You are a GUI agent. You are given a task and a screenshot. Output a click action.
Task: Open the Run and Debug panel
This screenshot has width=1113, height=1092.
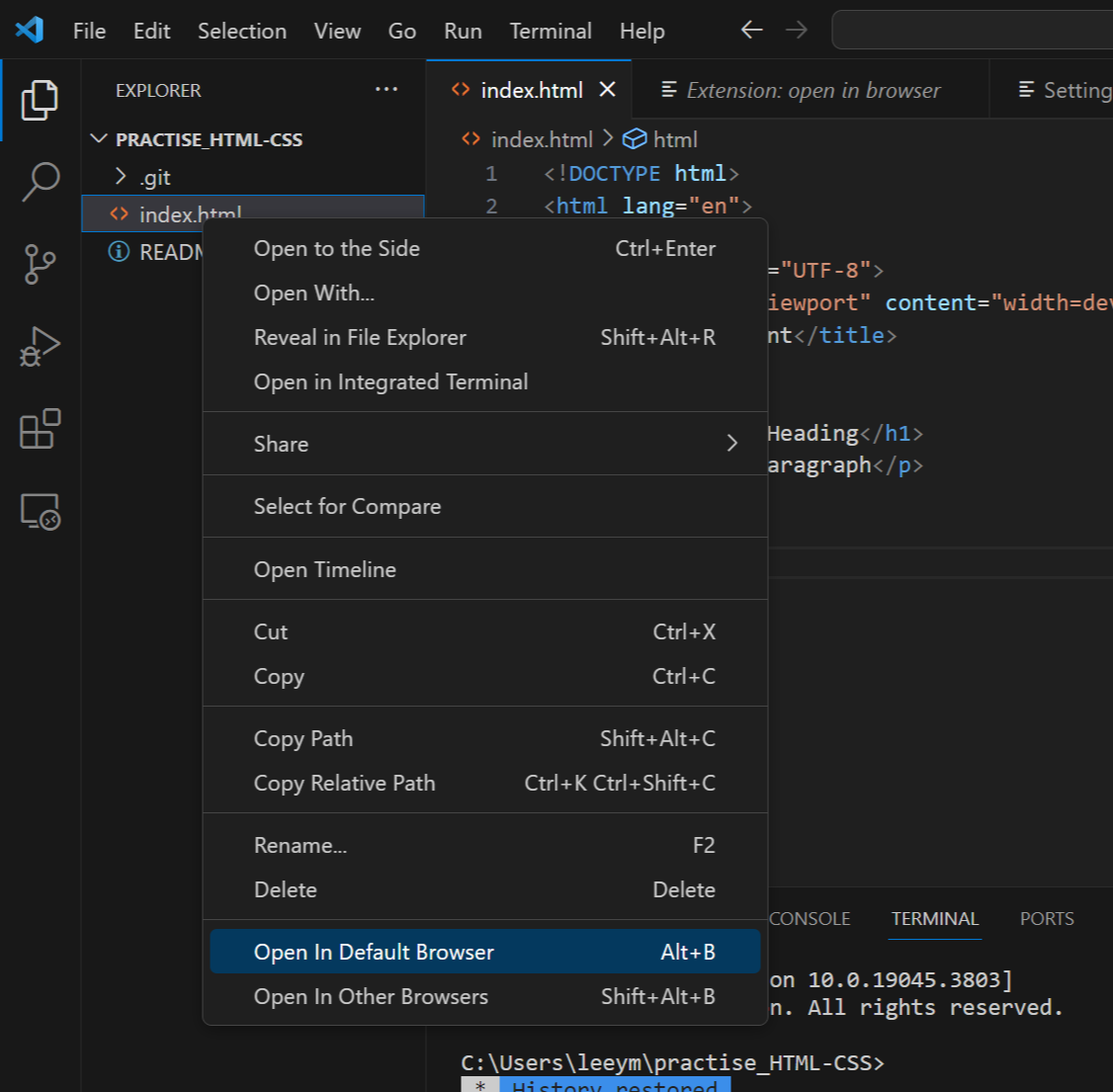point(40,346)
